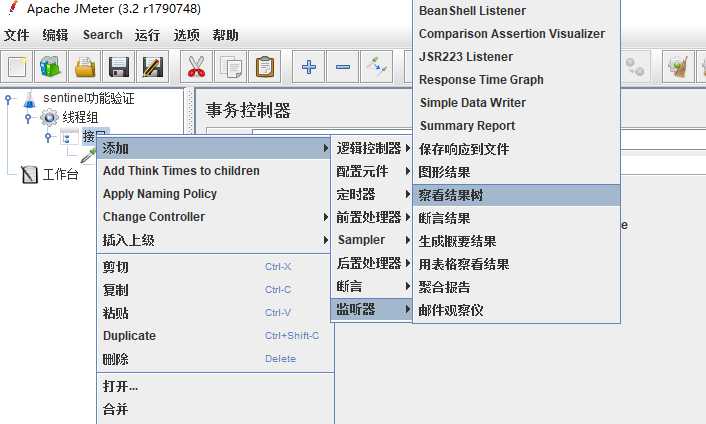706x424 pixels.
Task: Add the 断言结果 listener
Action: pos(516,218)
